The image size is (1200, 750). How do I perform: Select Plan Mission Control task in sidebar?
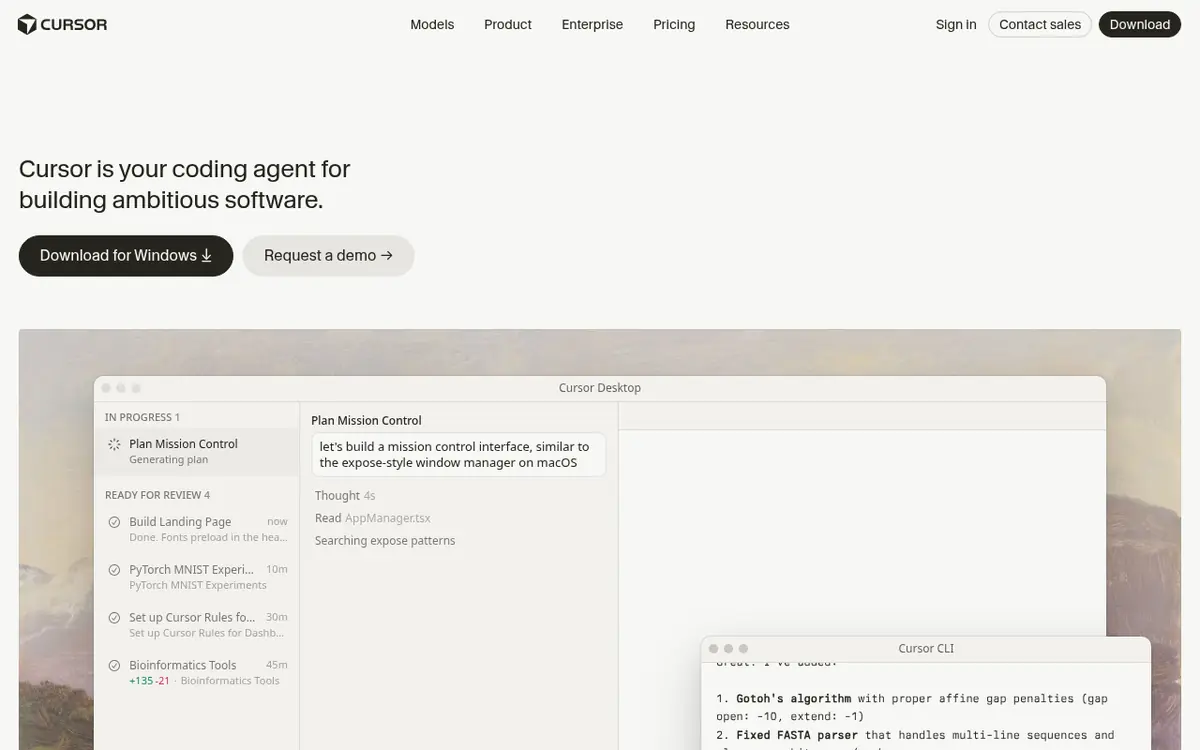197,451
